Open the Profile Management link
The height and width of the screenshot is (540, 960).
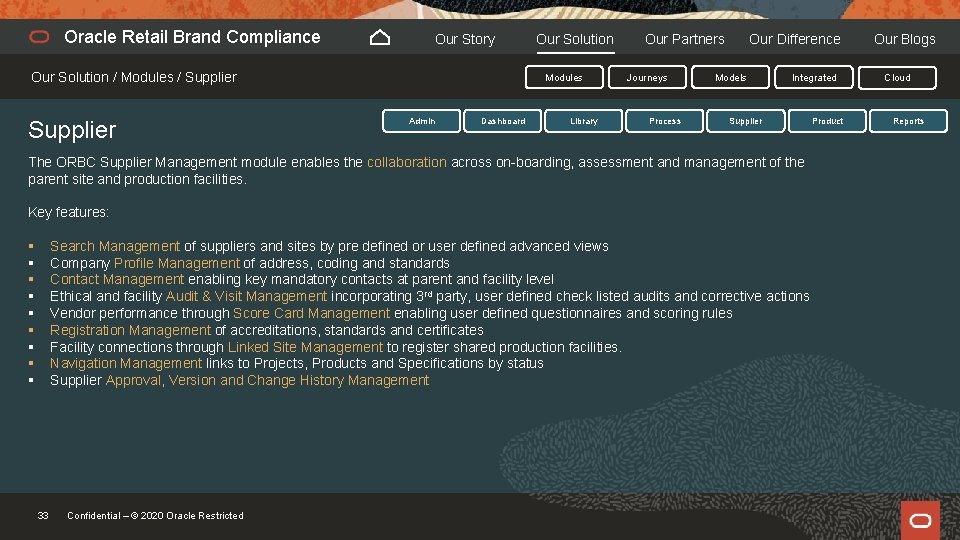(x=177, y=263)
